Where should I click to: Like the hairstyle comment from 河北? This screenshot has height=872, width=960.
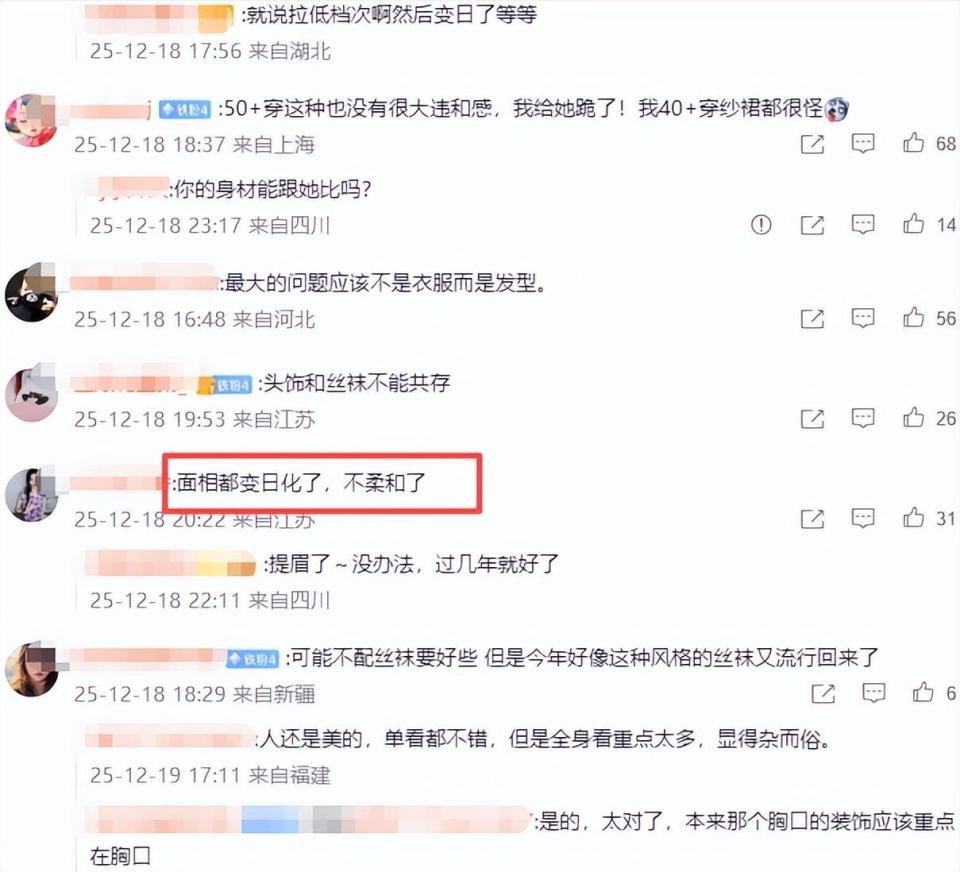913,317
